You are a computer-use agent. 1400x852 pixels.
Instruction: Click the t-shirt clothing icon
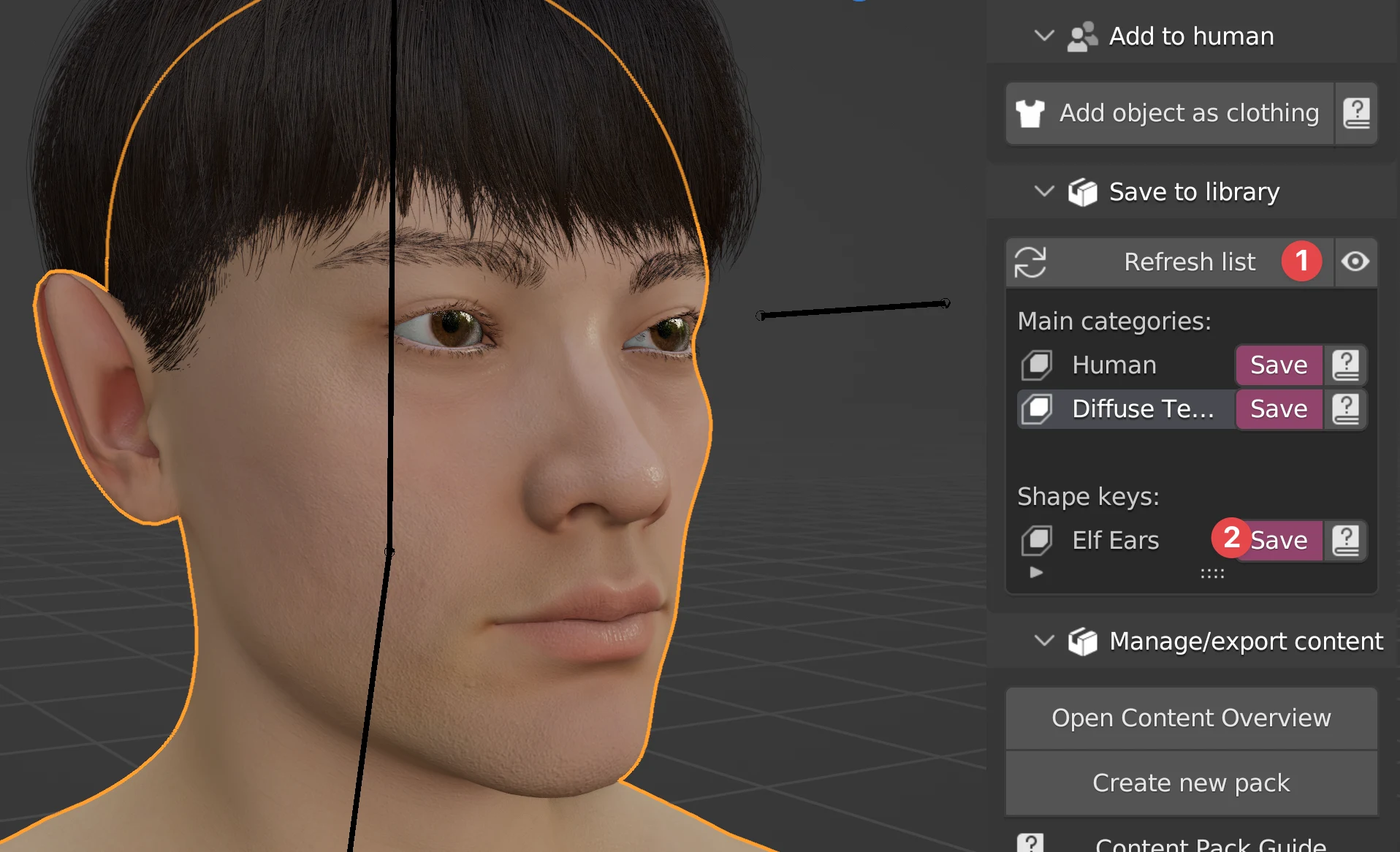pos(1030,113)
